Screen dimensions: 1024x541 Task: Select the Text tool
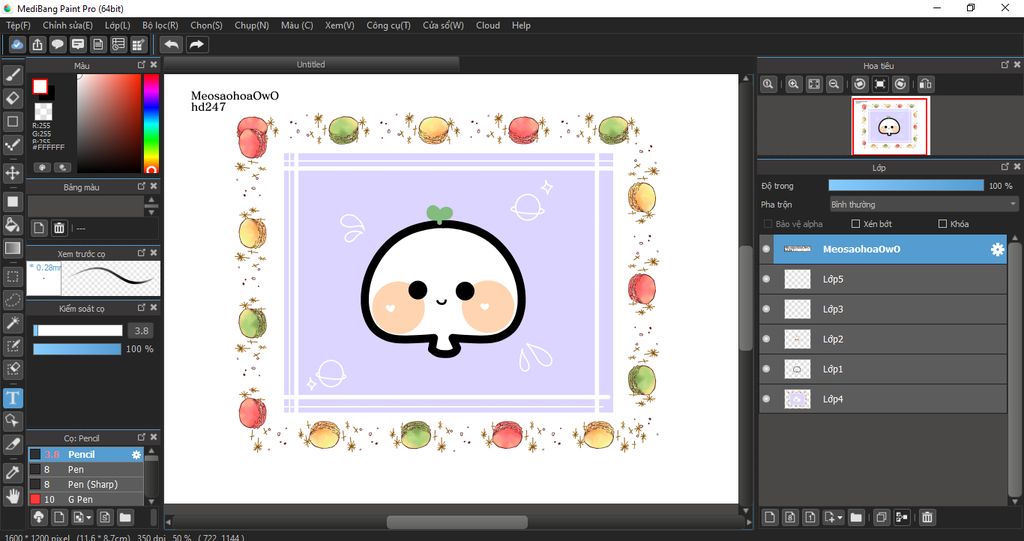(x=12, y=397)
